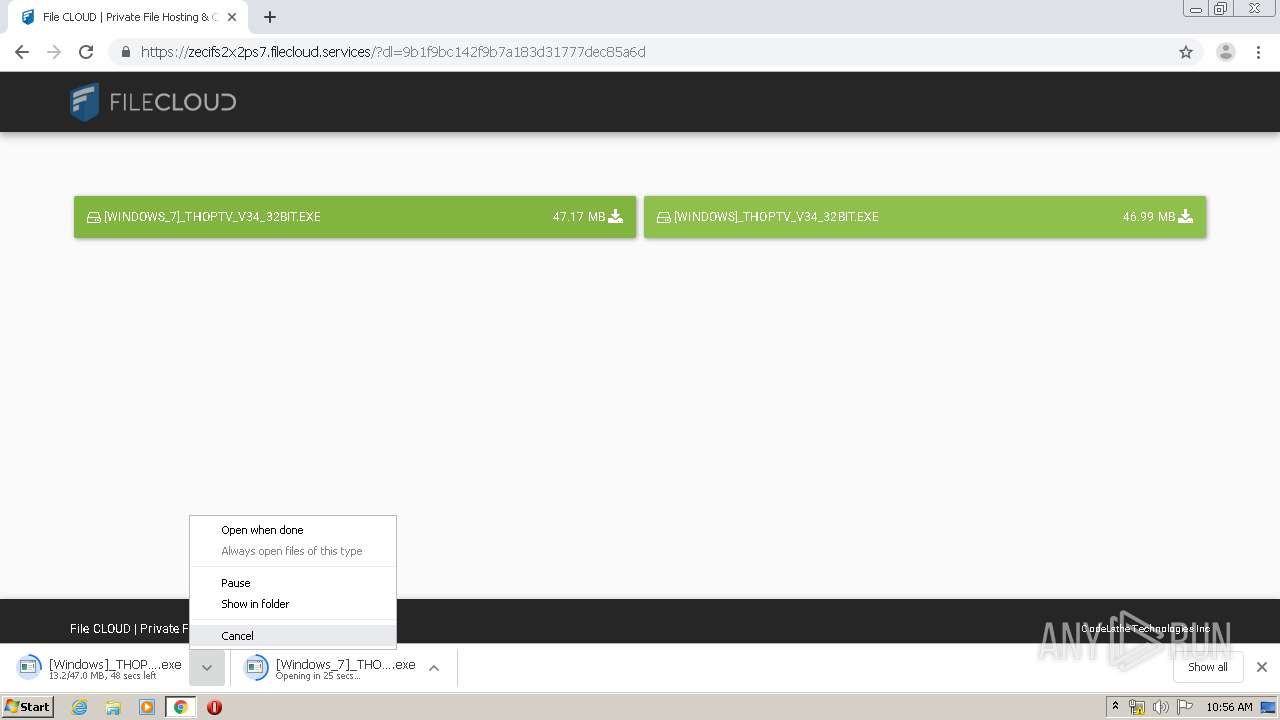Open a new browser tab

pos(270,17)
